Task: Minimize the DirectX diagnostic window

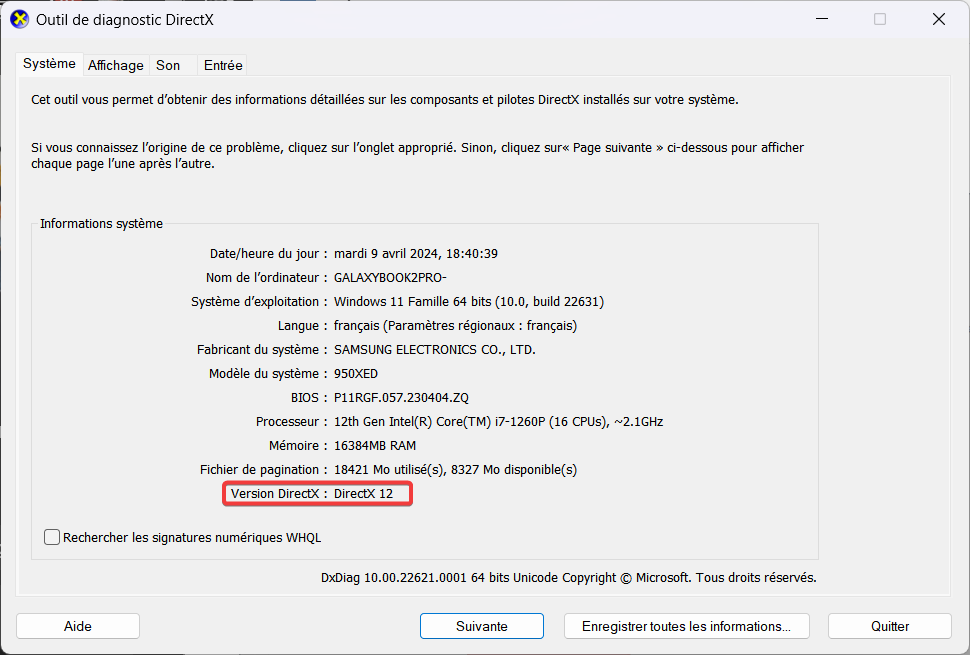Action: [x=822, y=19]
